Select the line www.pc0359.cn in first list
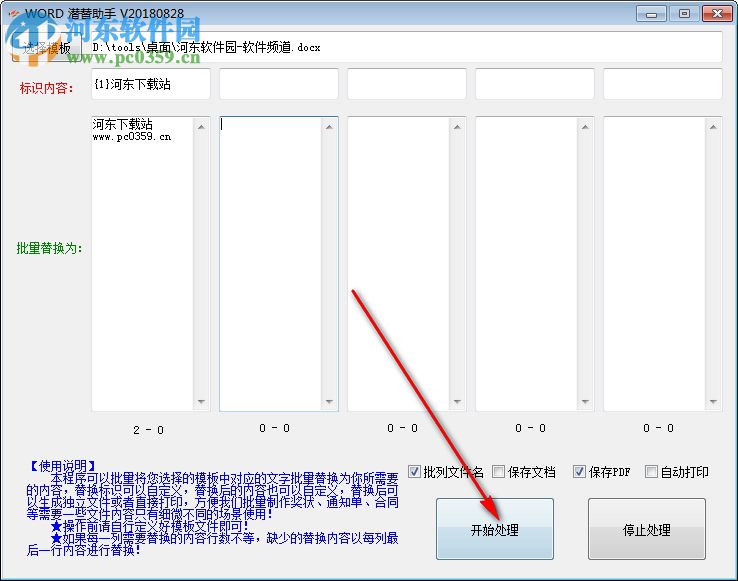 point(132,137)
